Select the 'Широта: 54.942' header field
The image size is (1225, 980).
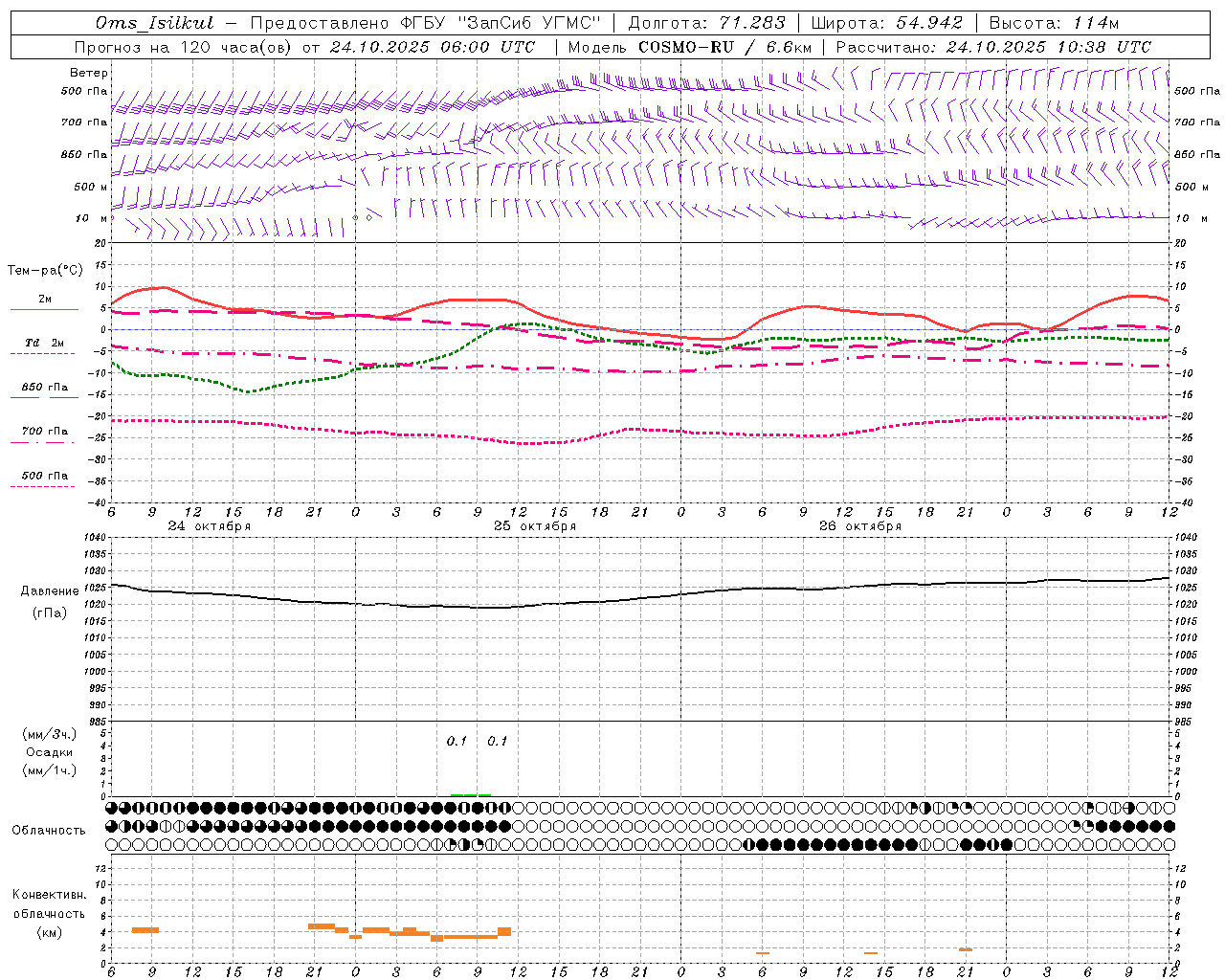pos(886,23)
